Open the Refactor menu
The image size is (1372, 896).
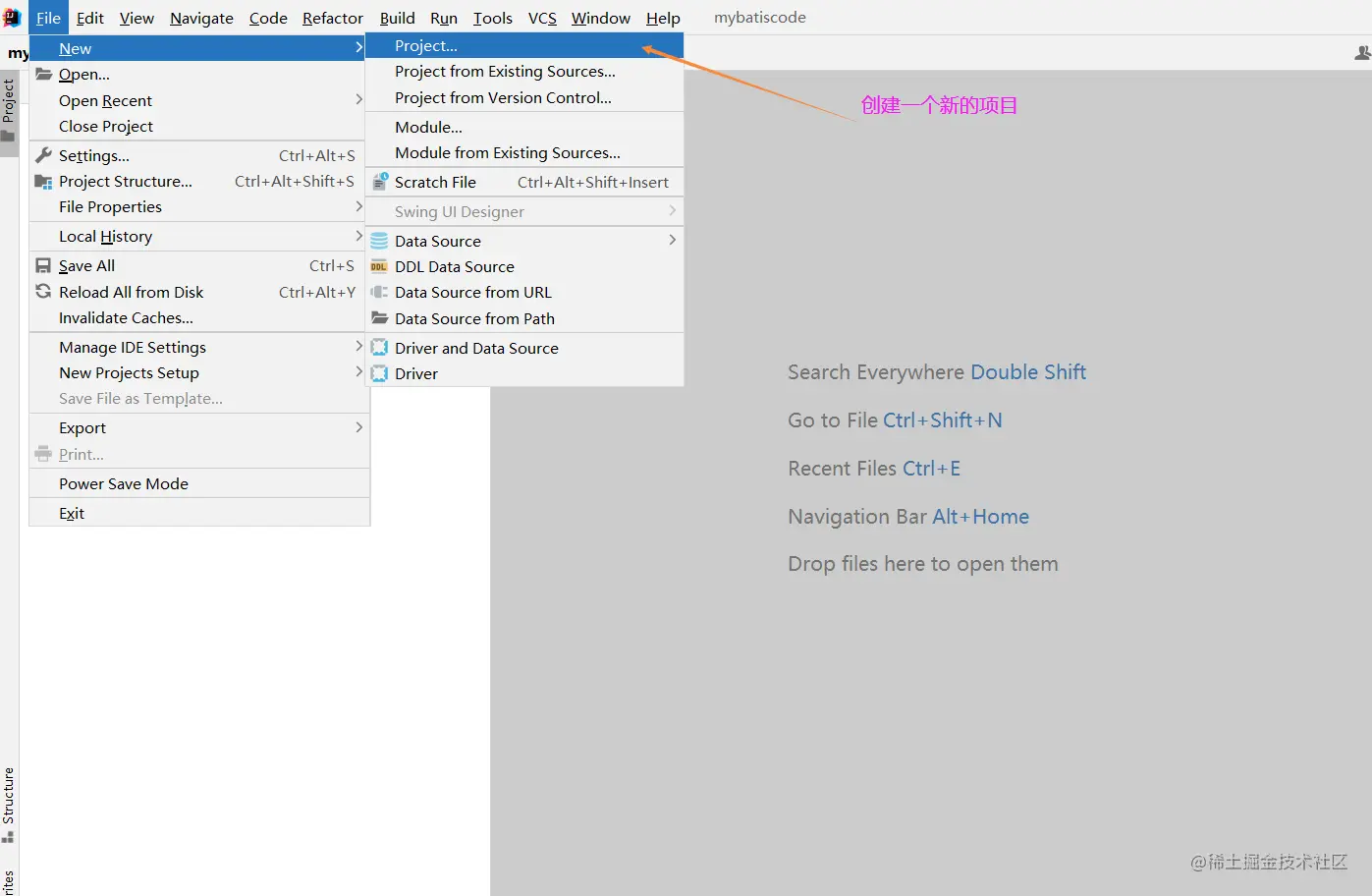point(333,18)
